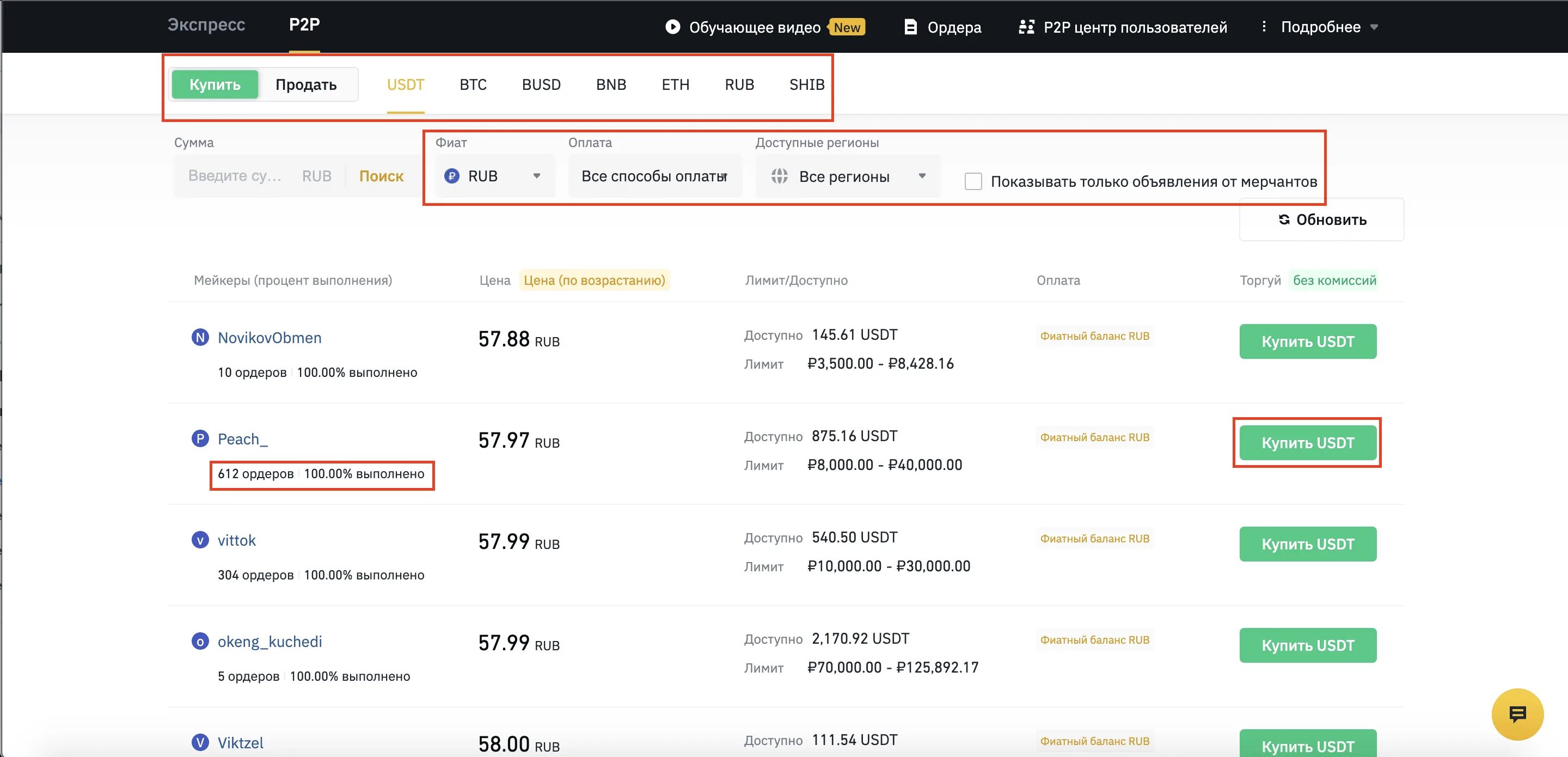Open the Все способы оплаты dropdown
Viewport: 1568px width, 757px height.
tap(655, 176)
